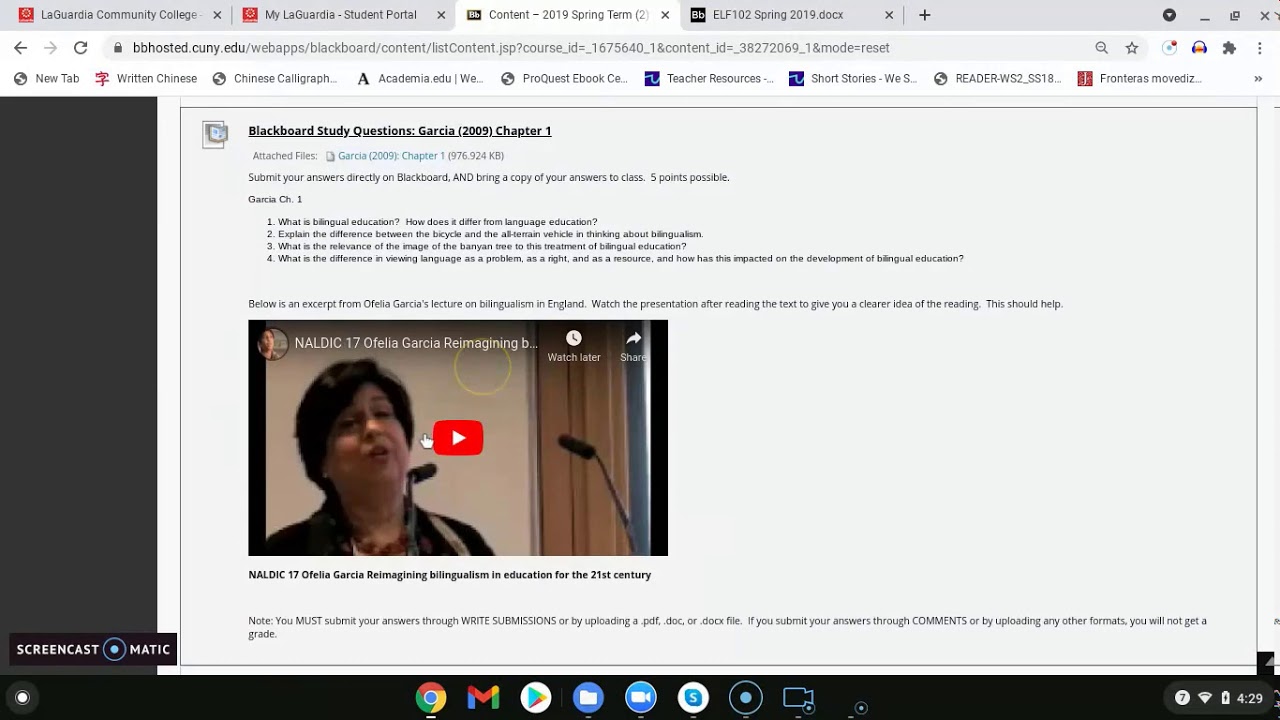Click the Watch later clock icon
1280x720 pixels.
(574, 338)
